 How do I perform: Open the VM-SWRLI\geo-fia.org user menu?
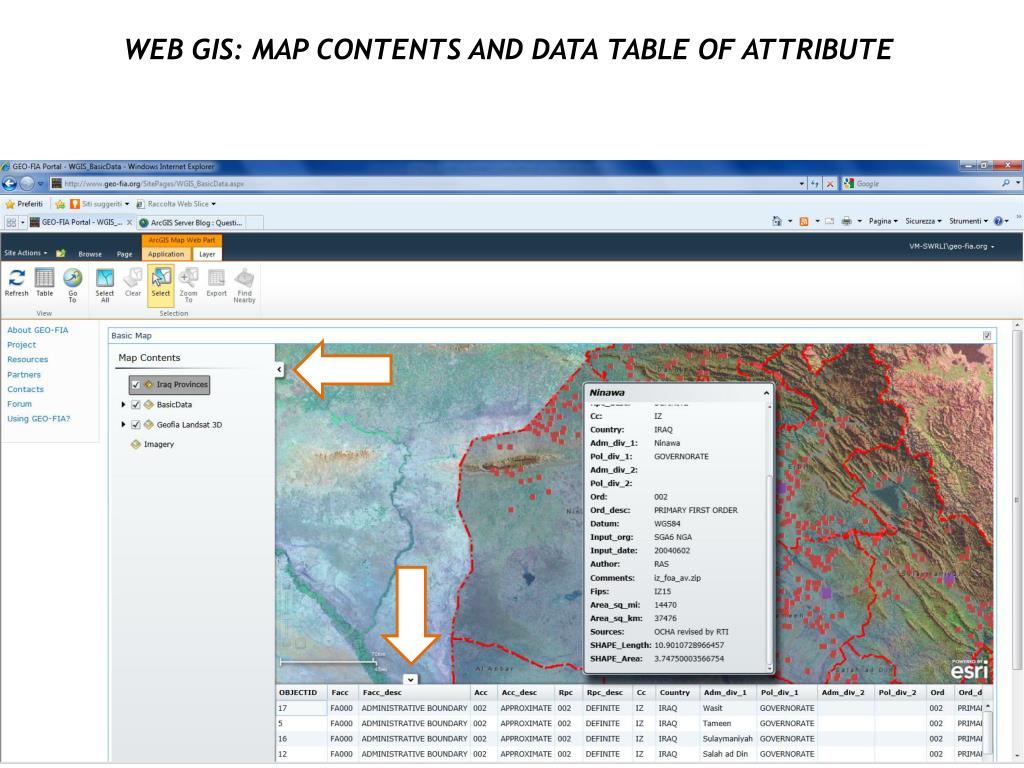pyautogui.click(x=952, y=247)
